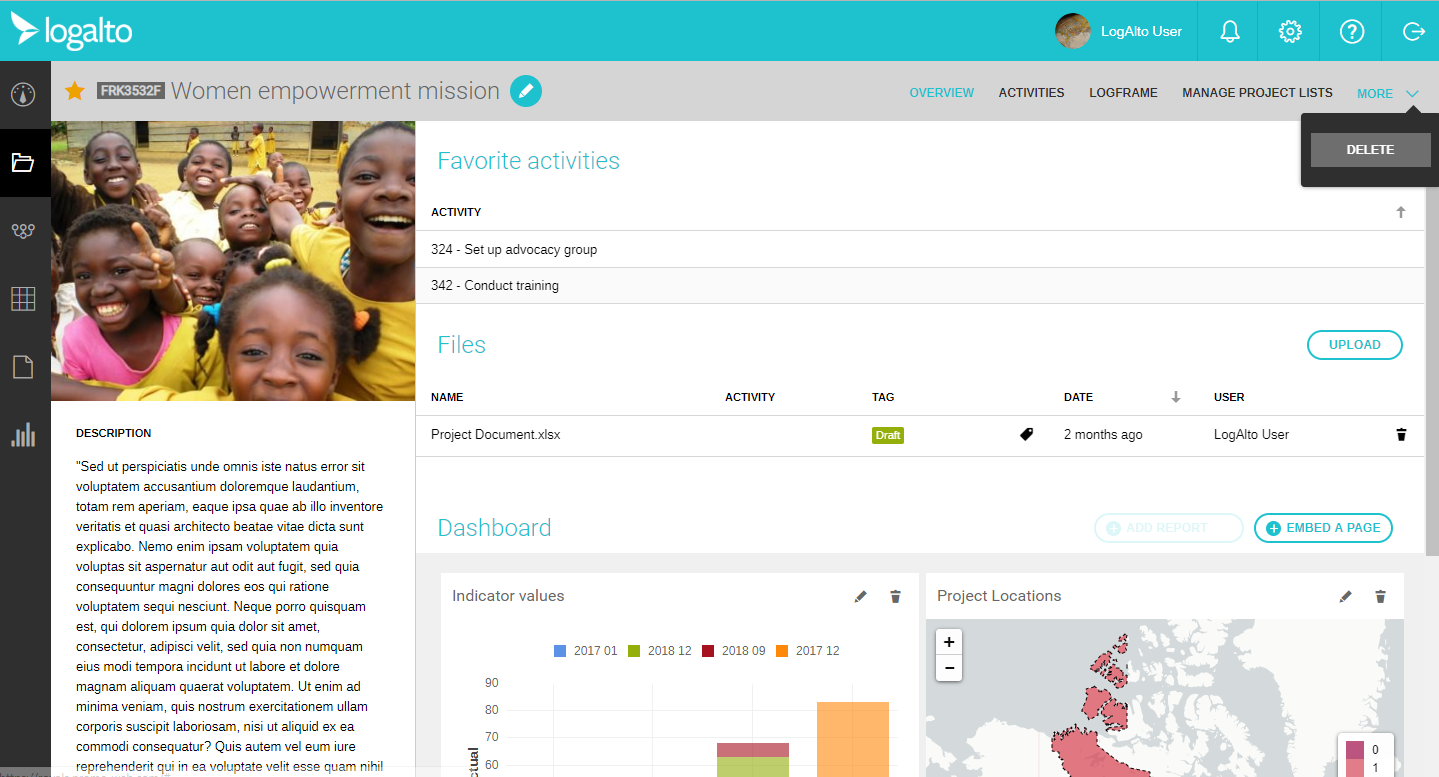Open the documents page icon in sidebar
This screenshot has height=777, width=1439.
pos(23,366)
